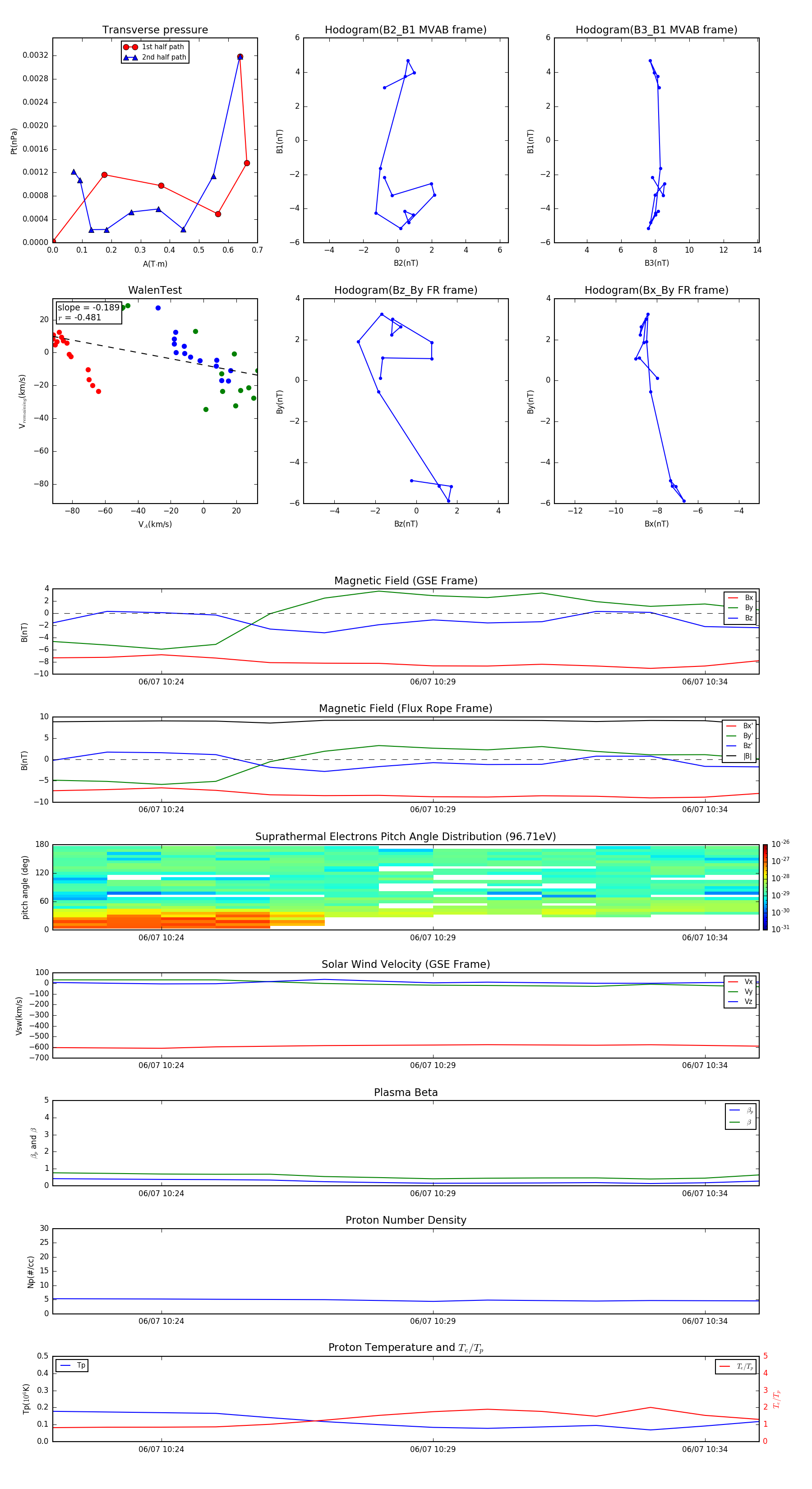This screenshot has width=812, height=1489.
Task: Click Suprathermal Electrons Pitch Angle Distribution title
Action: [x=406, y=837]
